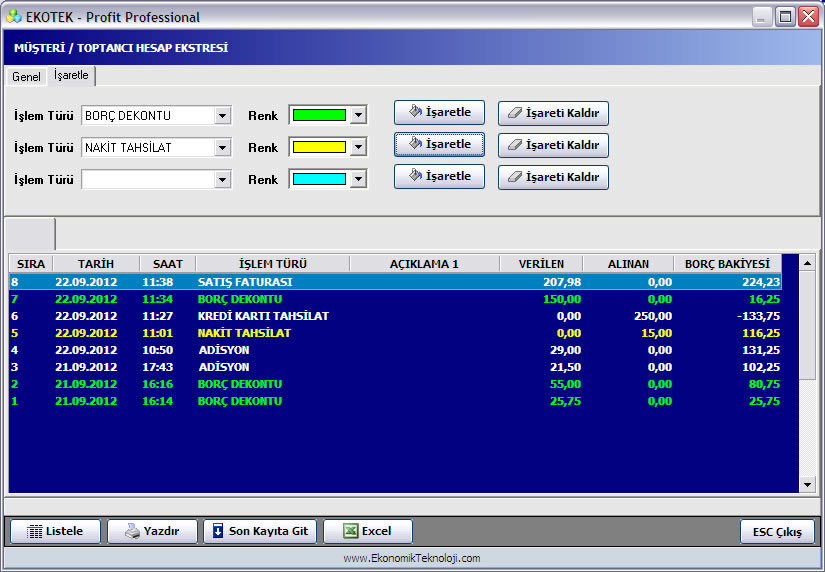Screen dimensions: 825x572
Task: Click İşaretle button for NAKİT TAHSİLAT row
Action: (439, 145)
